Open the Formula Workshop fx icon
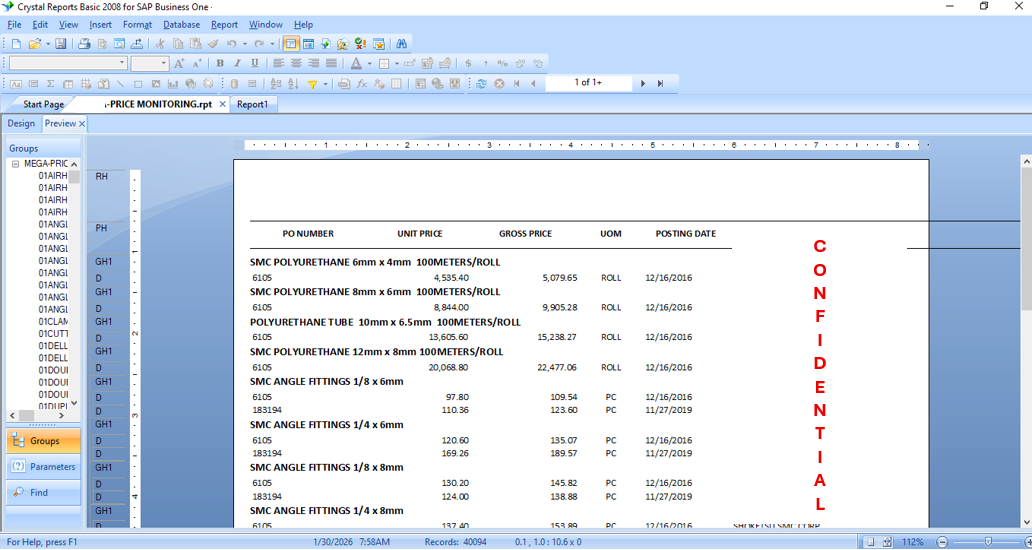Viewport: 1032px width, 550px height. pyautogui.click(x=361, y=84)
